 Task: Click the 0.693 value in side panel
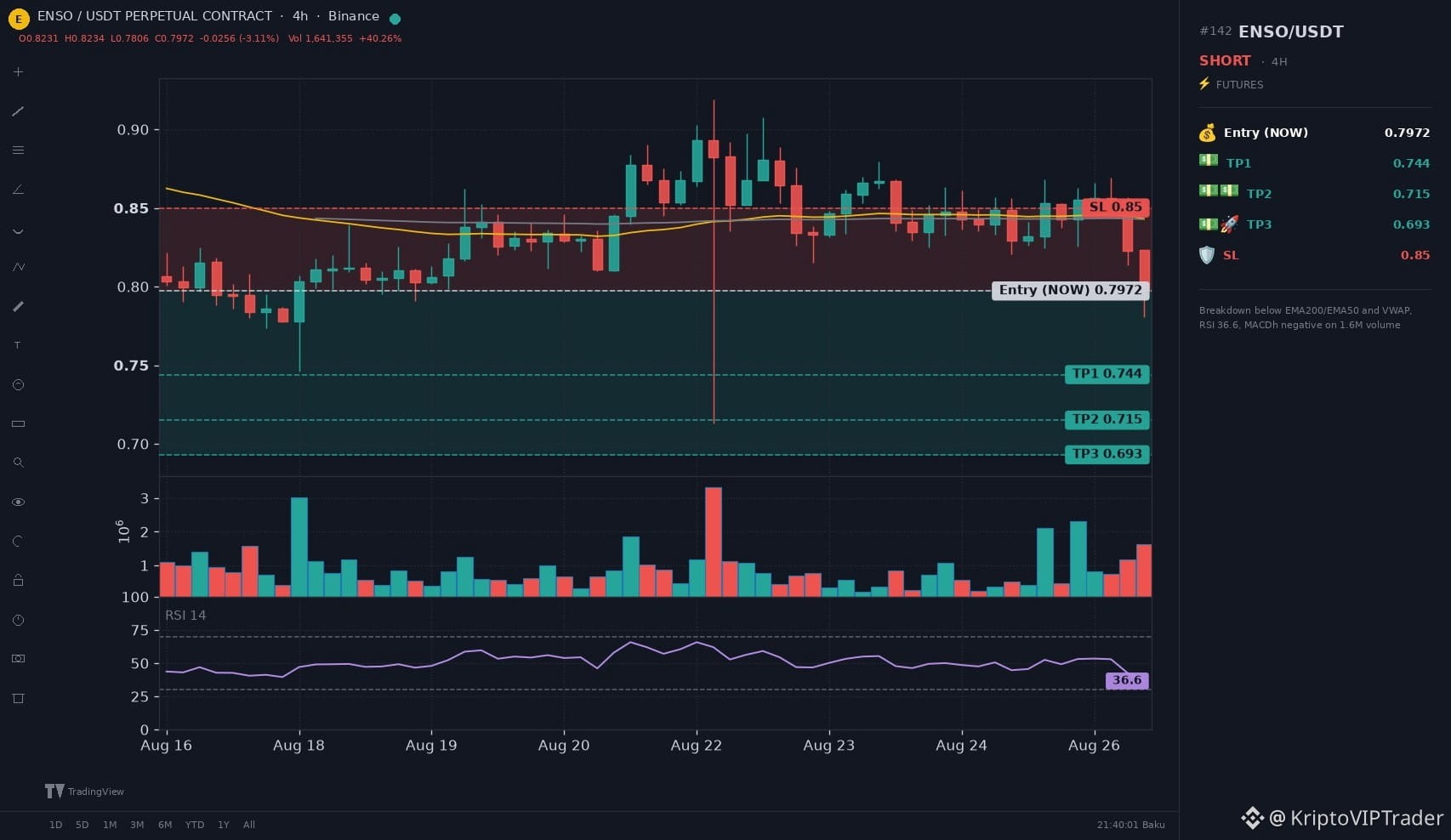point(1411,224)
